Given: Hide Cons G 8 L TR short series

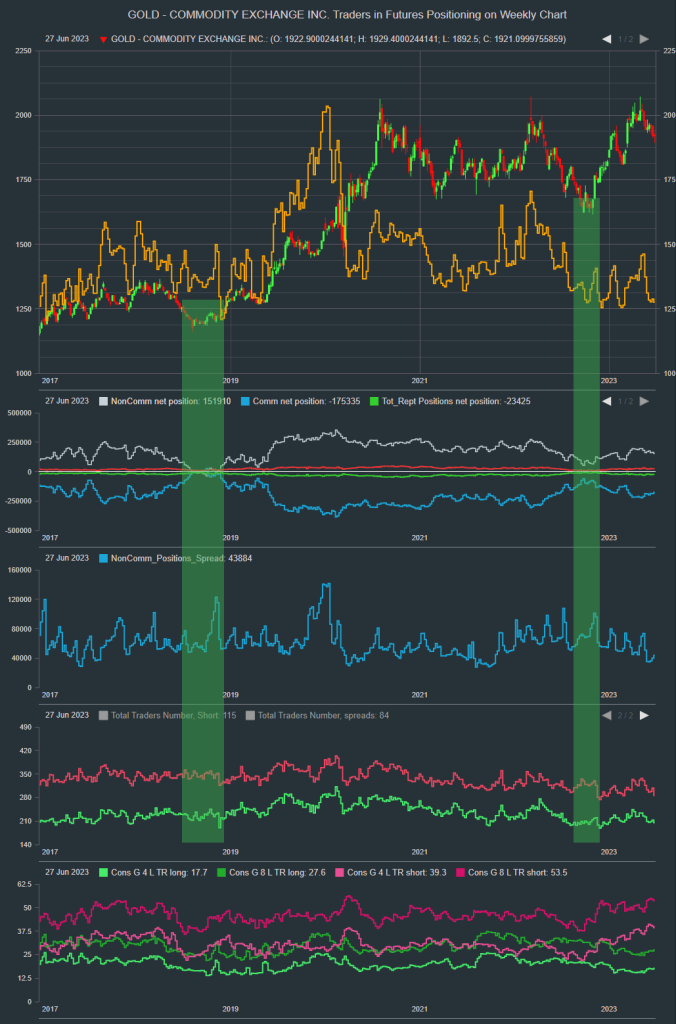Looking at the screenshot, I should click(x=460, y=873).
